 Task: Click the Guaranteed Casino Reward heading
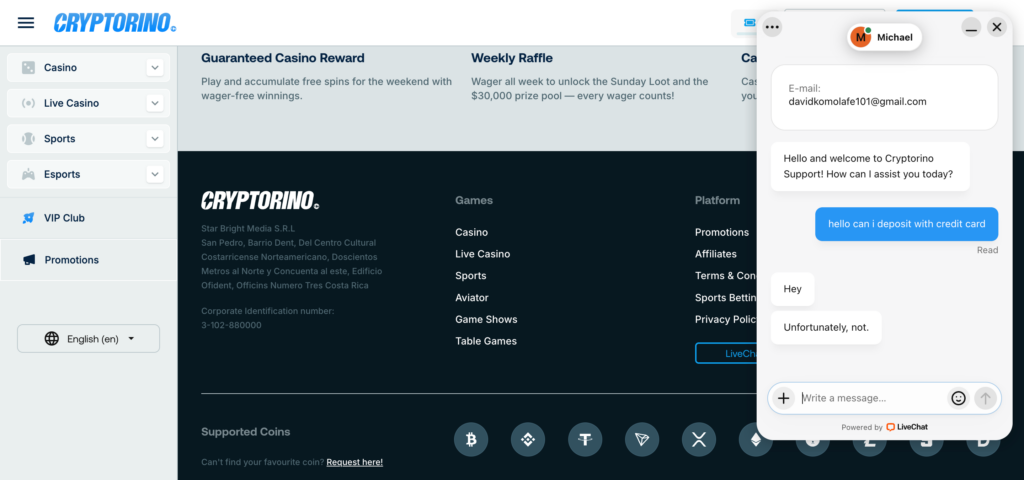coord(283,58)
